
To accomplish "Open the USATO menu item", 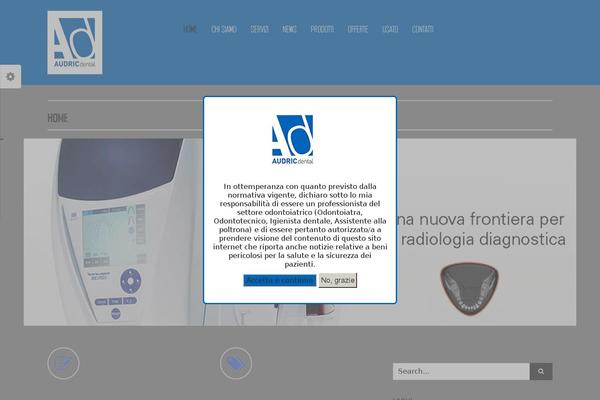I will pos(390,29).
